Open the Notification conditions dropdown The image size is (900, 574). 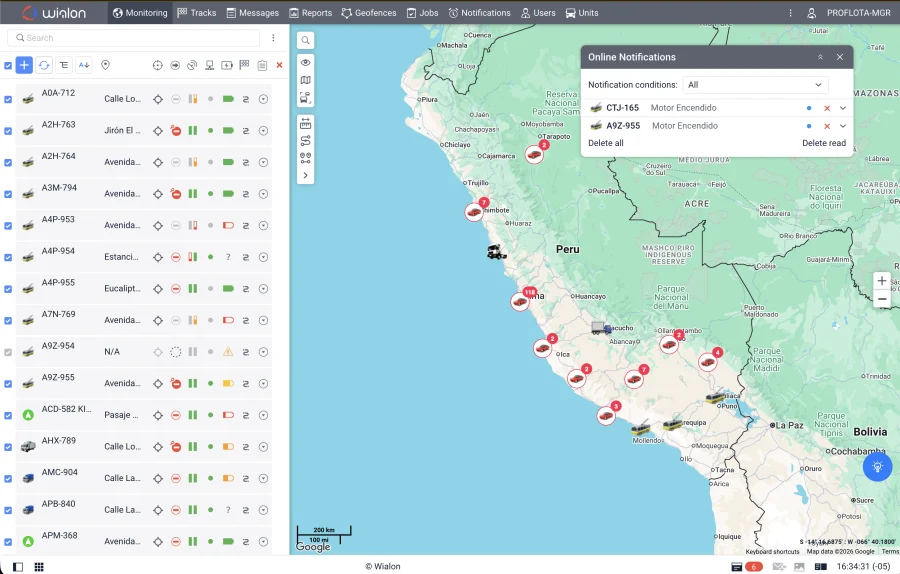click(755, 85)
